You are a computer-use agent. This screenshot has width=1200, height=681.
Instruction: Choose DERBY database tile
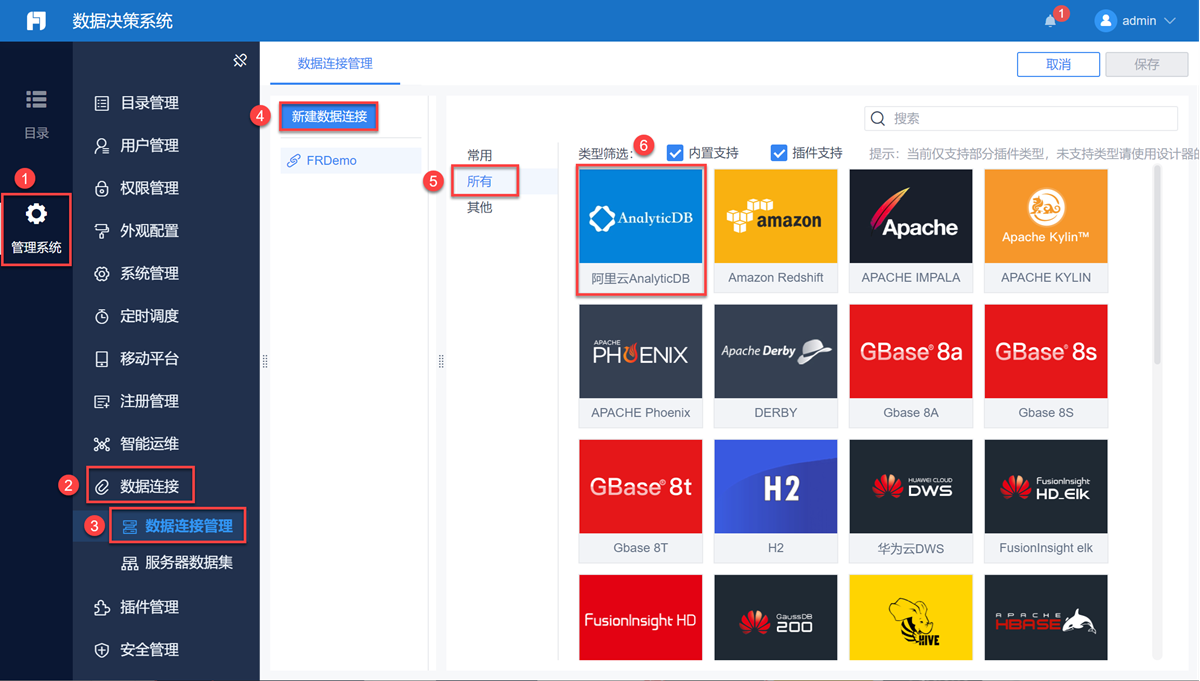[x=776, y=365]
